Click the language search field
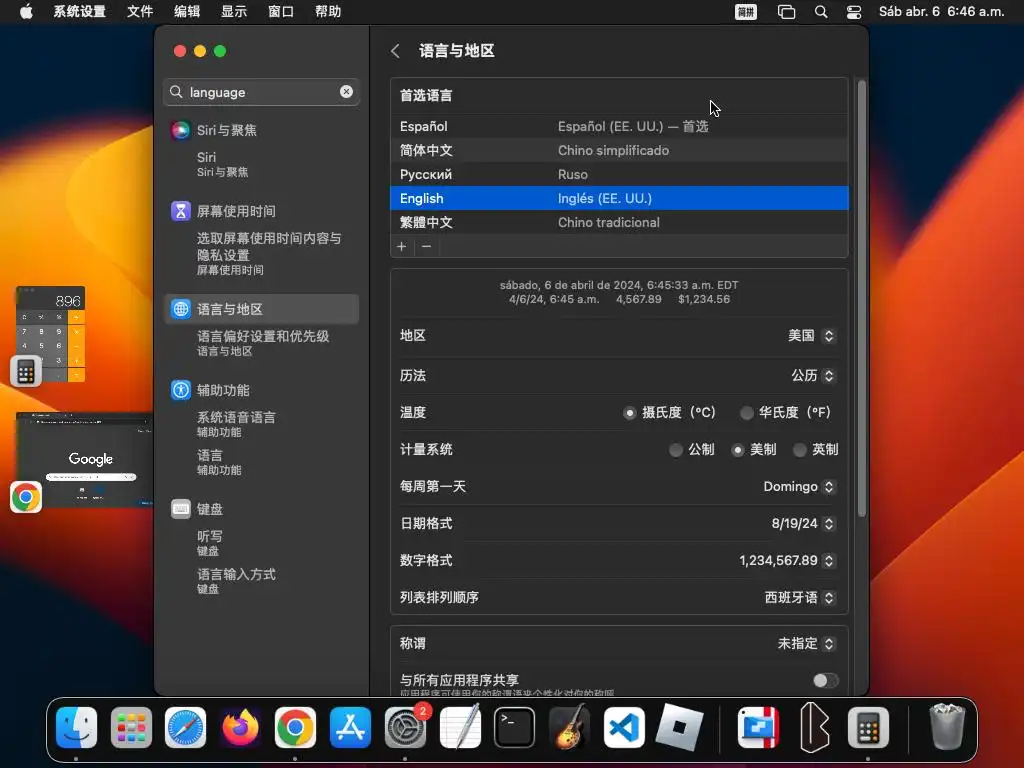The height and width of the screenshot is (768, 1024). click(261, 92)
